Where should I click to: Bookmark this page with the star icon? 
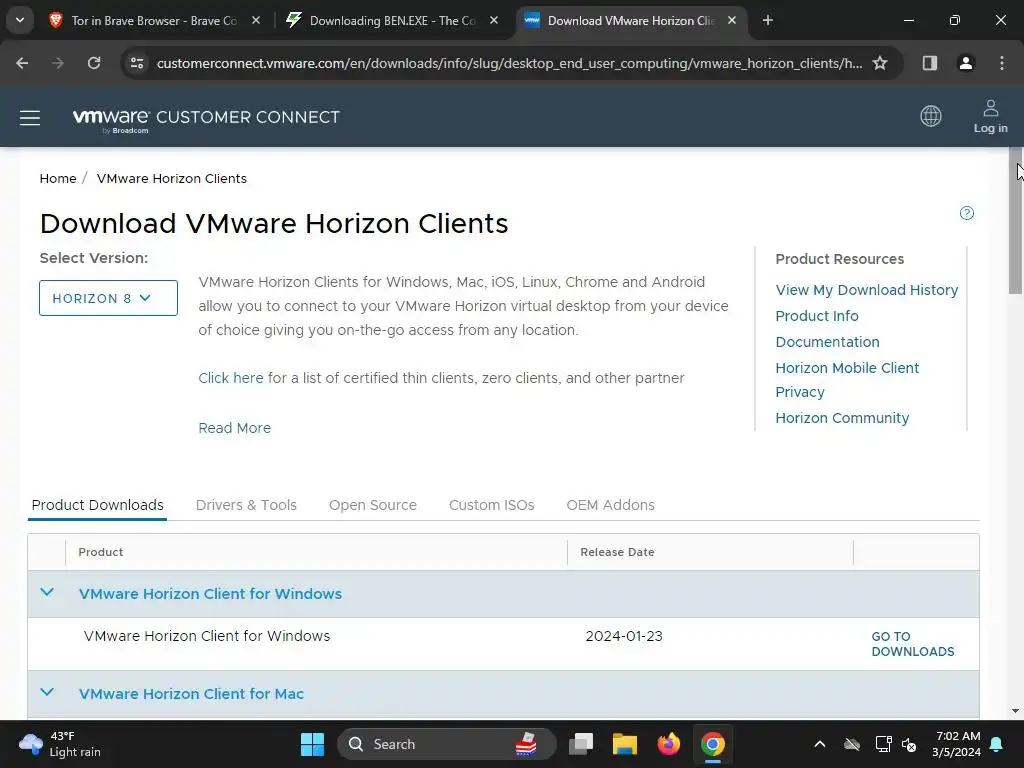click(880, 63)
